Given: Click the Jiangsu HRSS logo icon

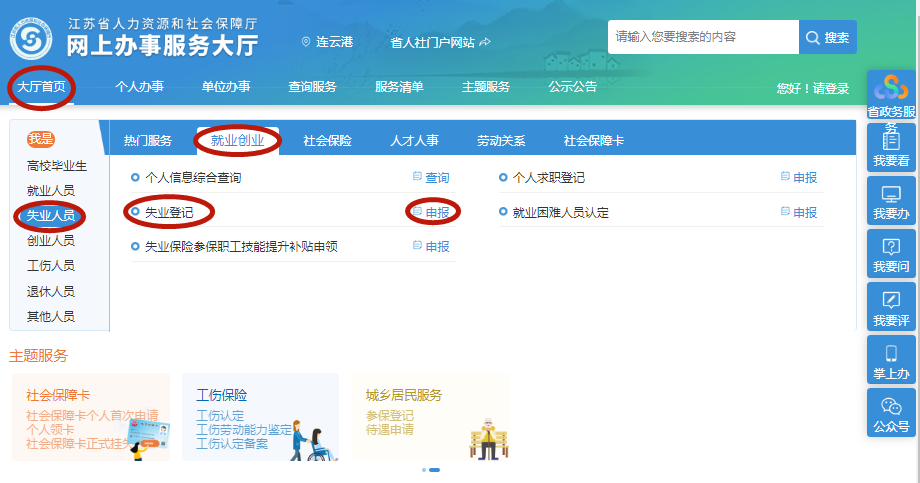Looking at the screenshot, I should pos(31,37).
